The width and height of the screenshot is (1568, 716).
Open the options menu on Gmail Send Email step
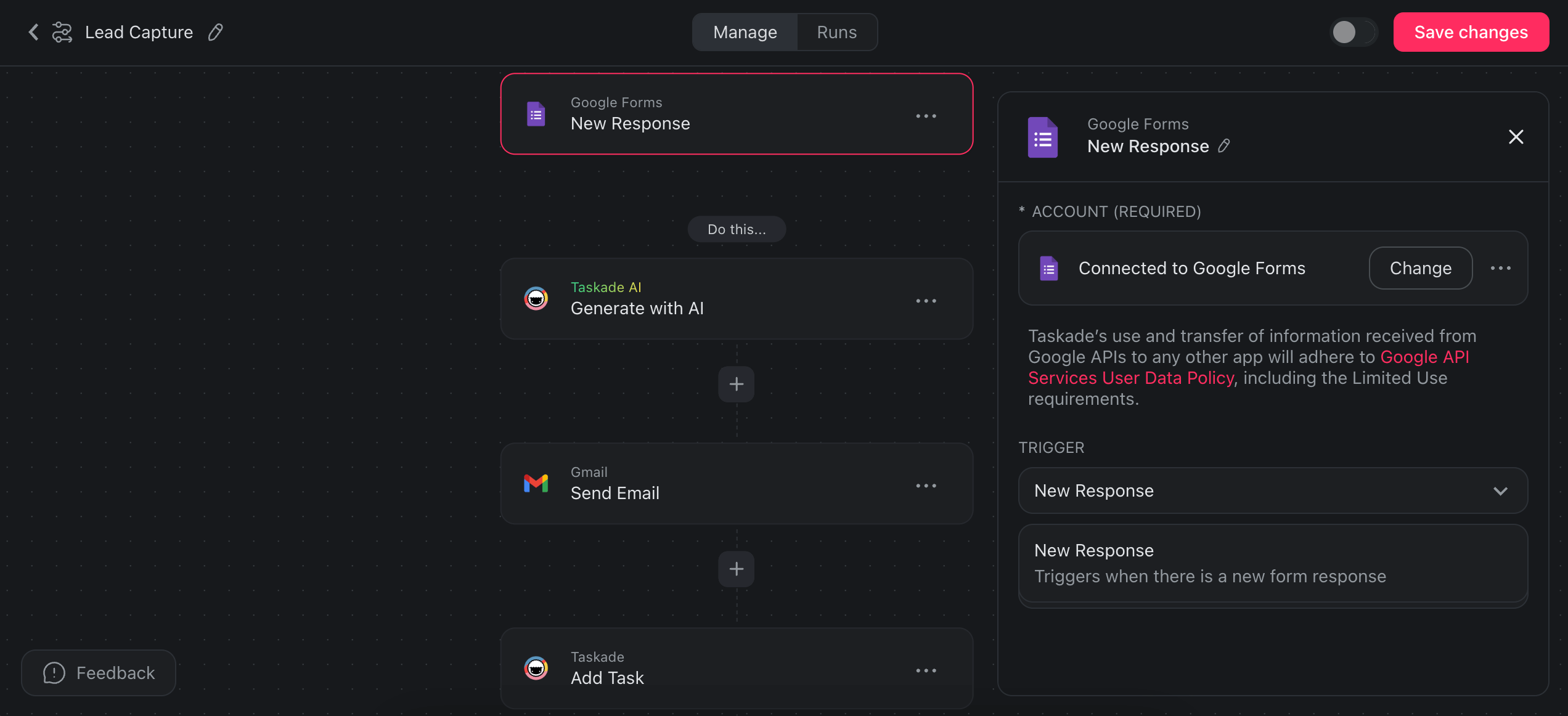pos(926,486)
